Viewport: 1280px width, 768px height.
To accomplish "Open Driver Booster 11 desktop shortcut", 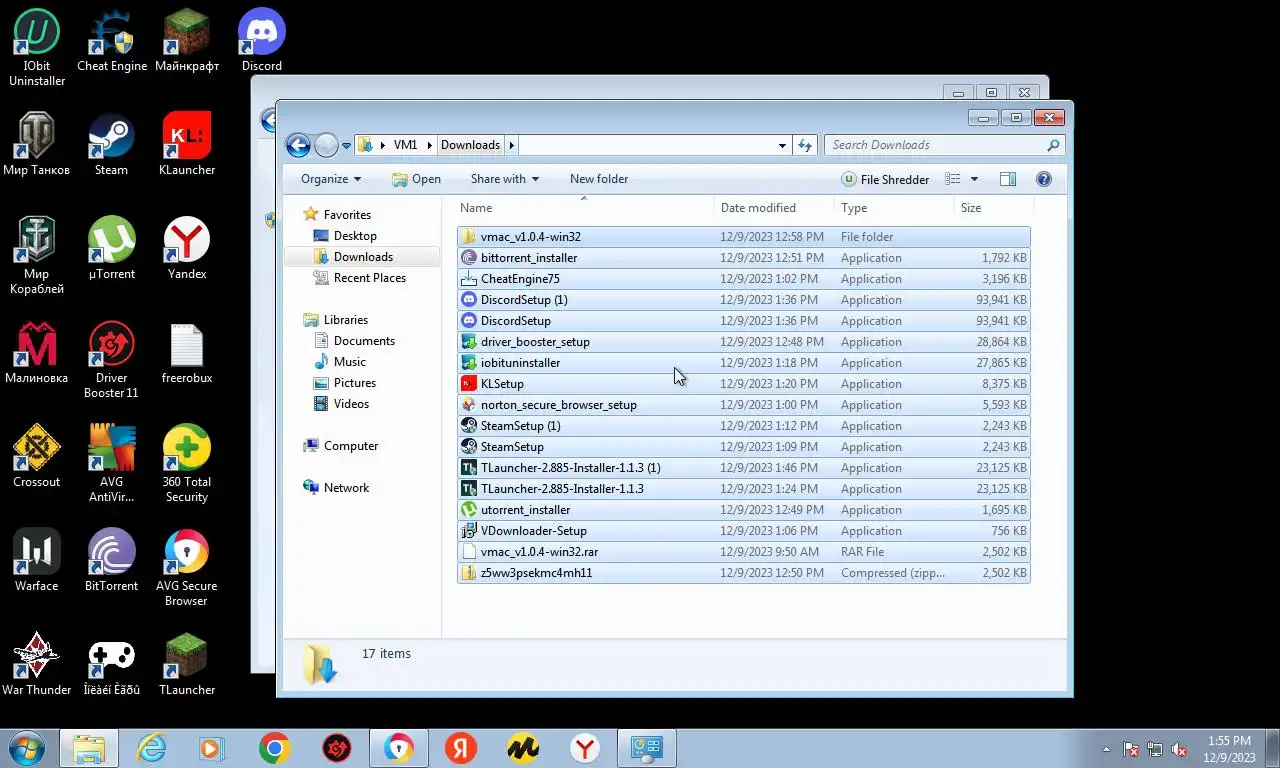I will point(112,360).
